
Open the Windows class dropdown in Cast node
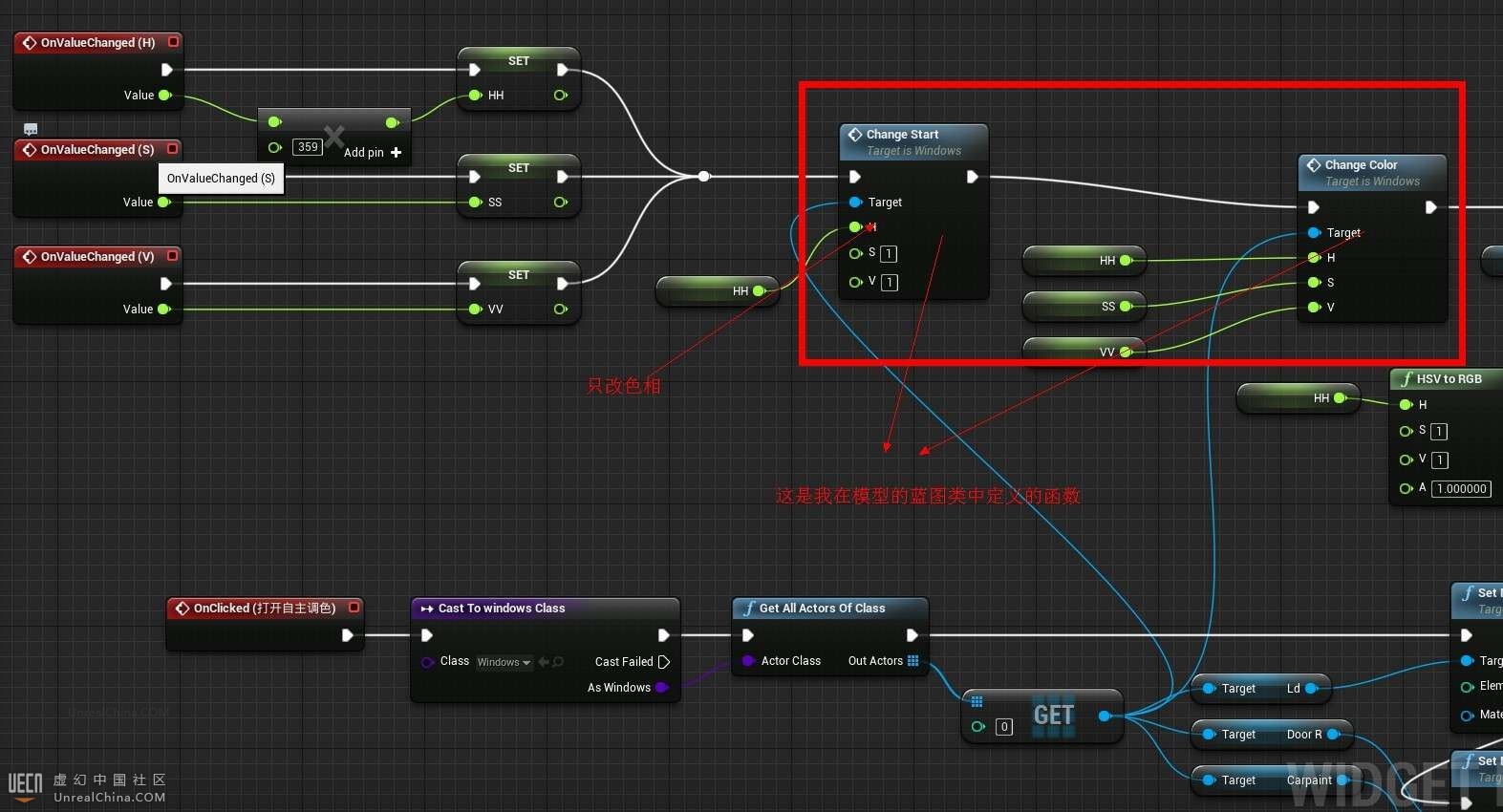(x=504, y=662)
